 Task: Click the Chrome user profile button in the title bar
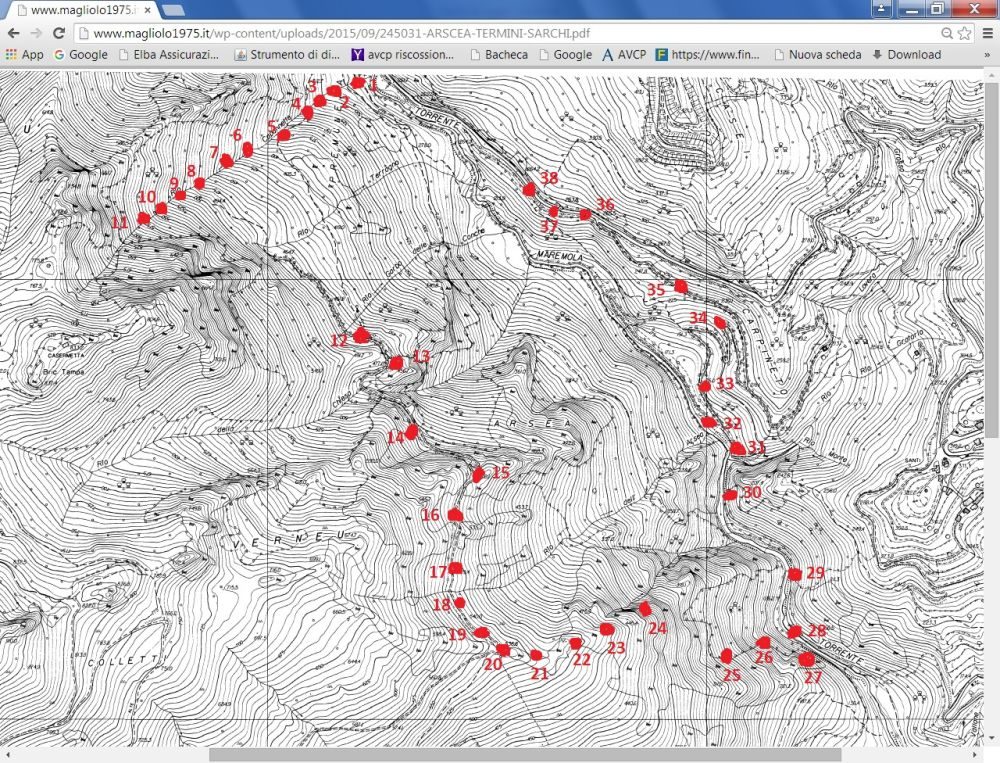882,8
